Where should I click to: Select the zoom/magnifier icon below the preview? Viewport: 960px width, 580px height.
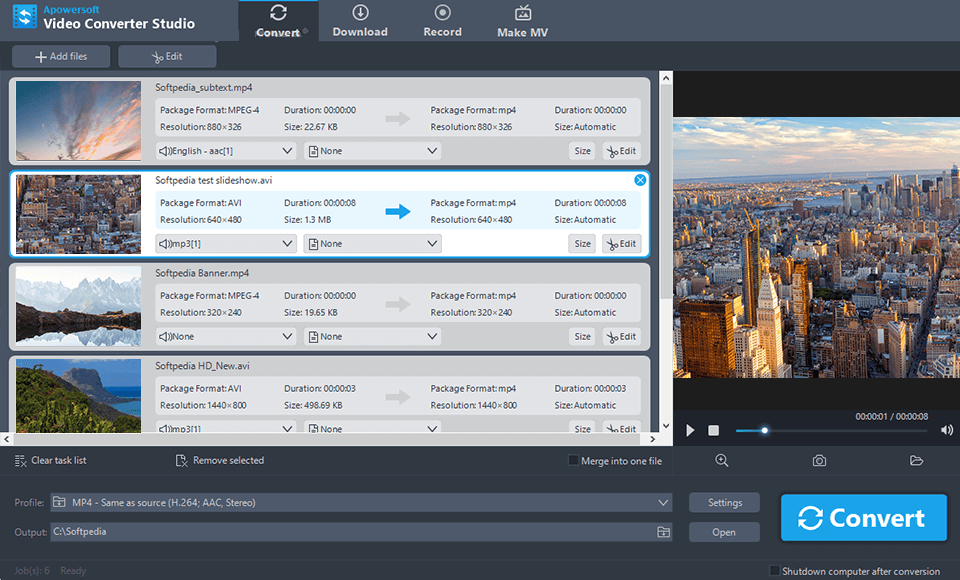pyautogui.click(x=722, y=460)
